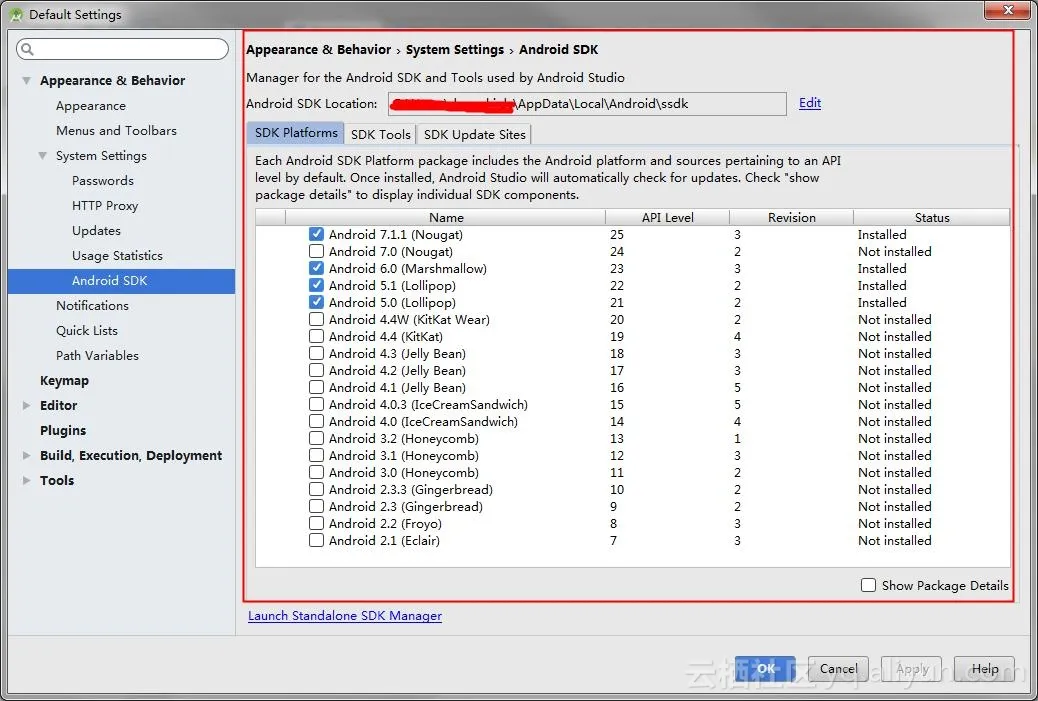Switch to SDK Platforms tab
This screenshot has width=1038, height=701.
tap(295, 133)
